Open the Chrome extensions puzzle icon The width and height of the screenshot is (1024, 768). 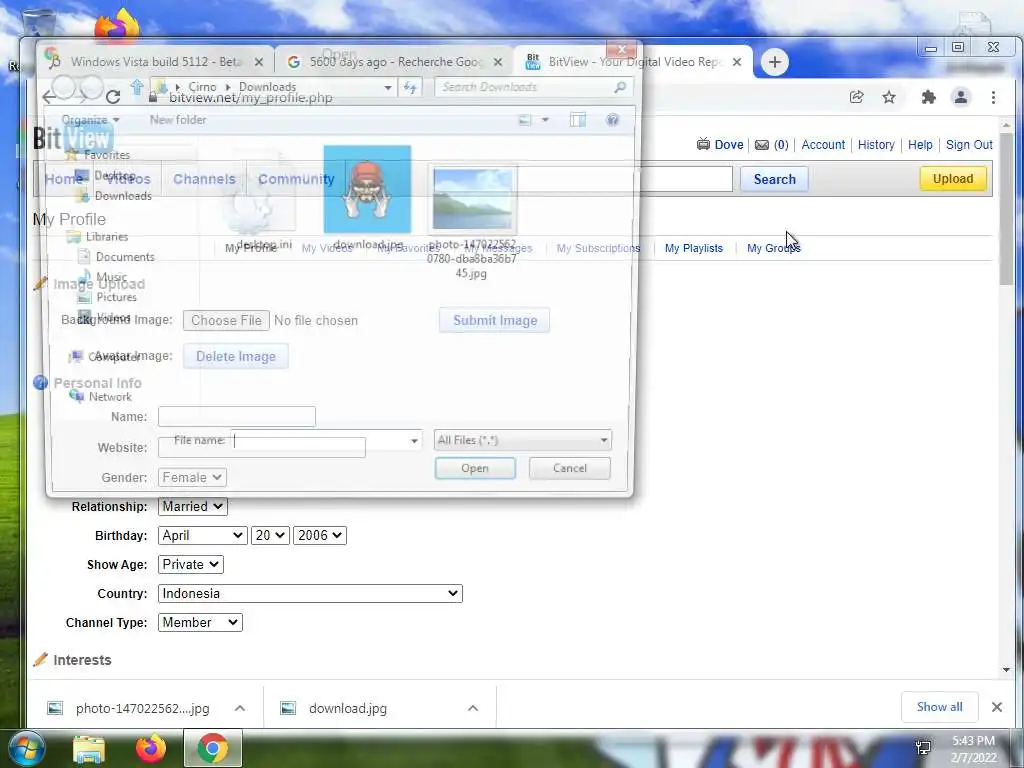point(928,97)
